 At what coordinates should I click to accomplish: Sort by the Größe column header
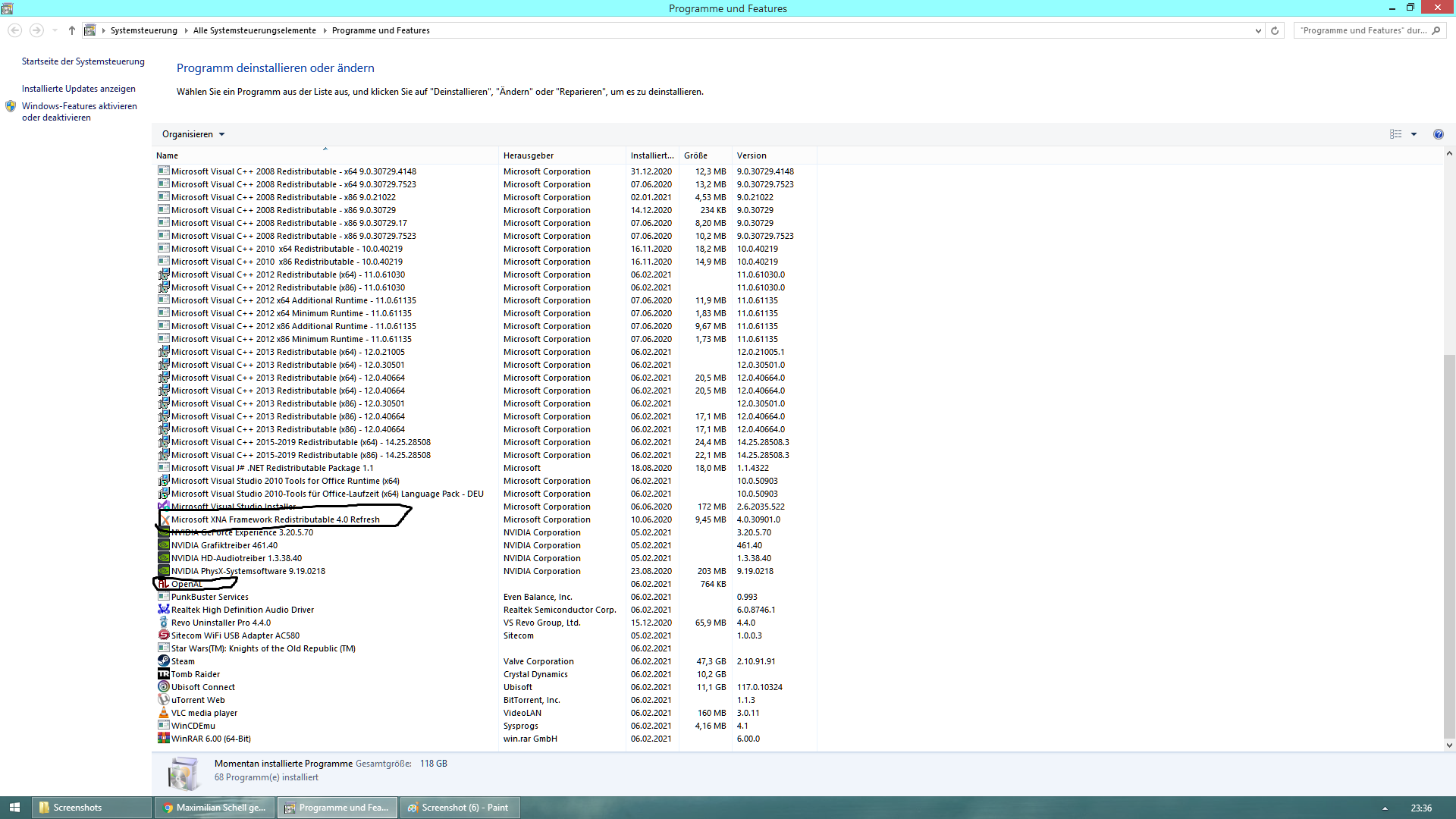tap(695, 155)
